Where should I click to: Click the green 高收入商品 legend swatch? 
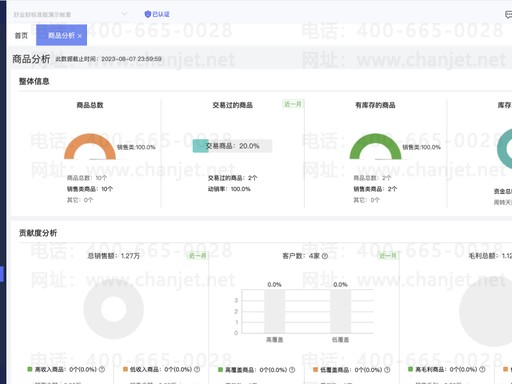pos(30,369)
